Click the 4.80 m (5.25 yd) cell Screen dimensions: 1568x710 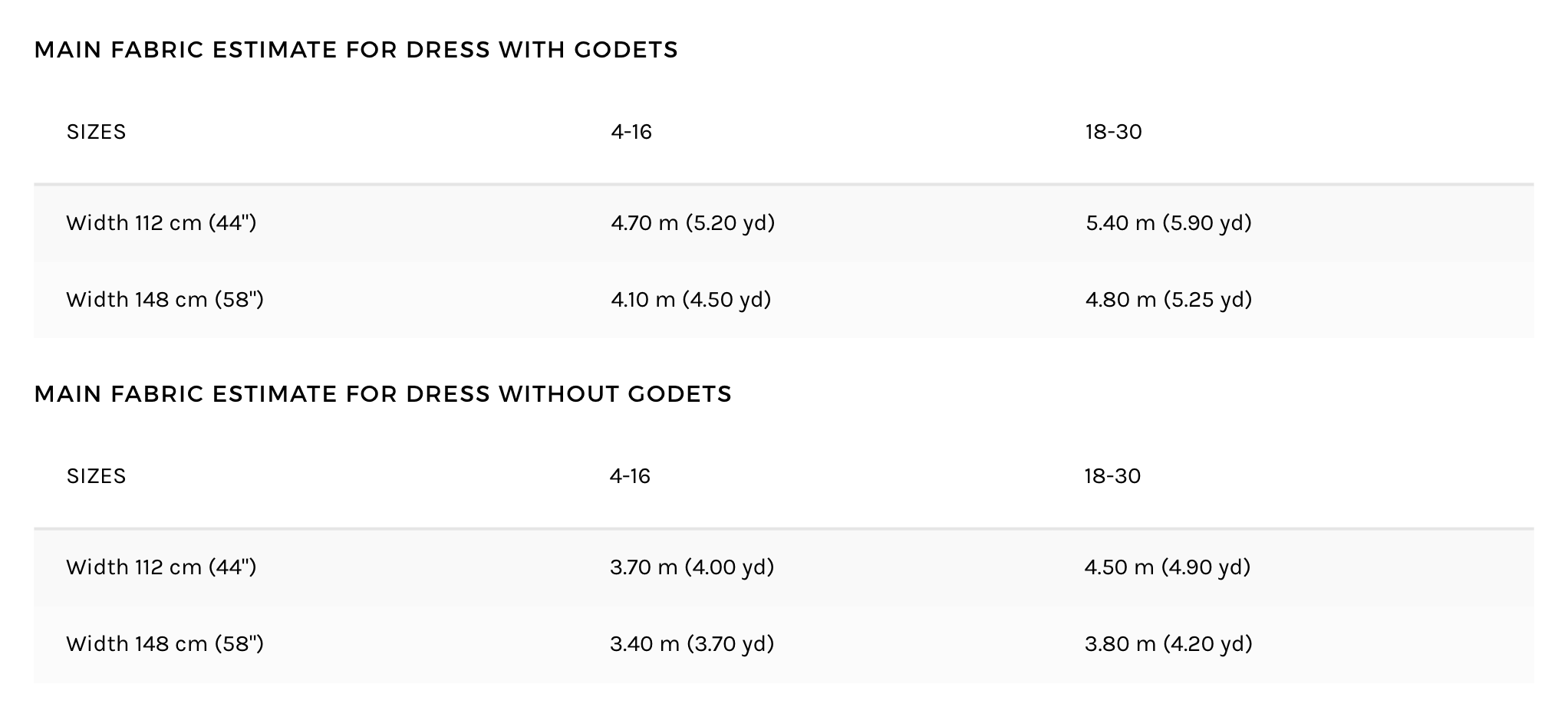coord(1168,299)
